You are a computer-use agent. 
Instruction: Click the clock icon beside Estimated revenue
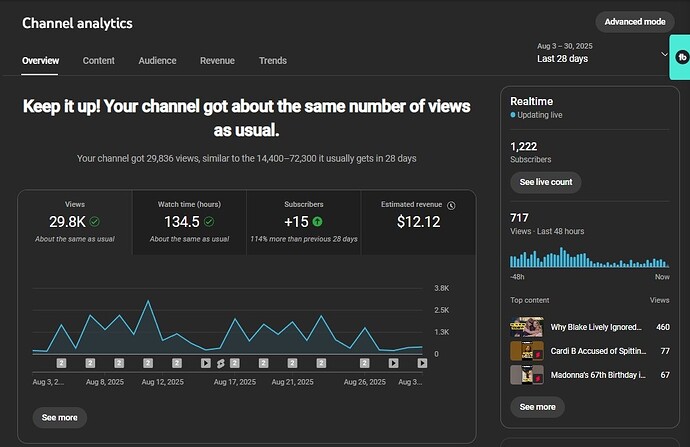[451, 205]
